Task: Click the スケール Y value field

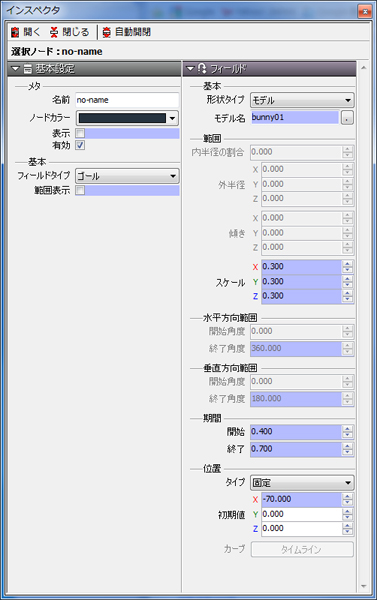Action: pyautogui.click(x=301, y=282)
